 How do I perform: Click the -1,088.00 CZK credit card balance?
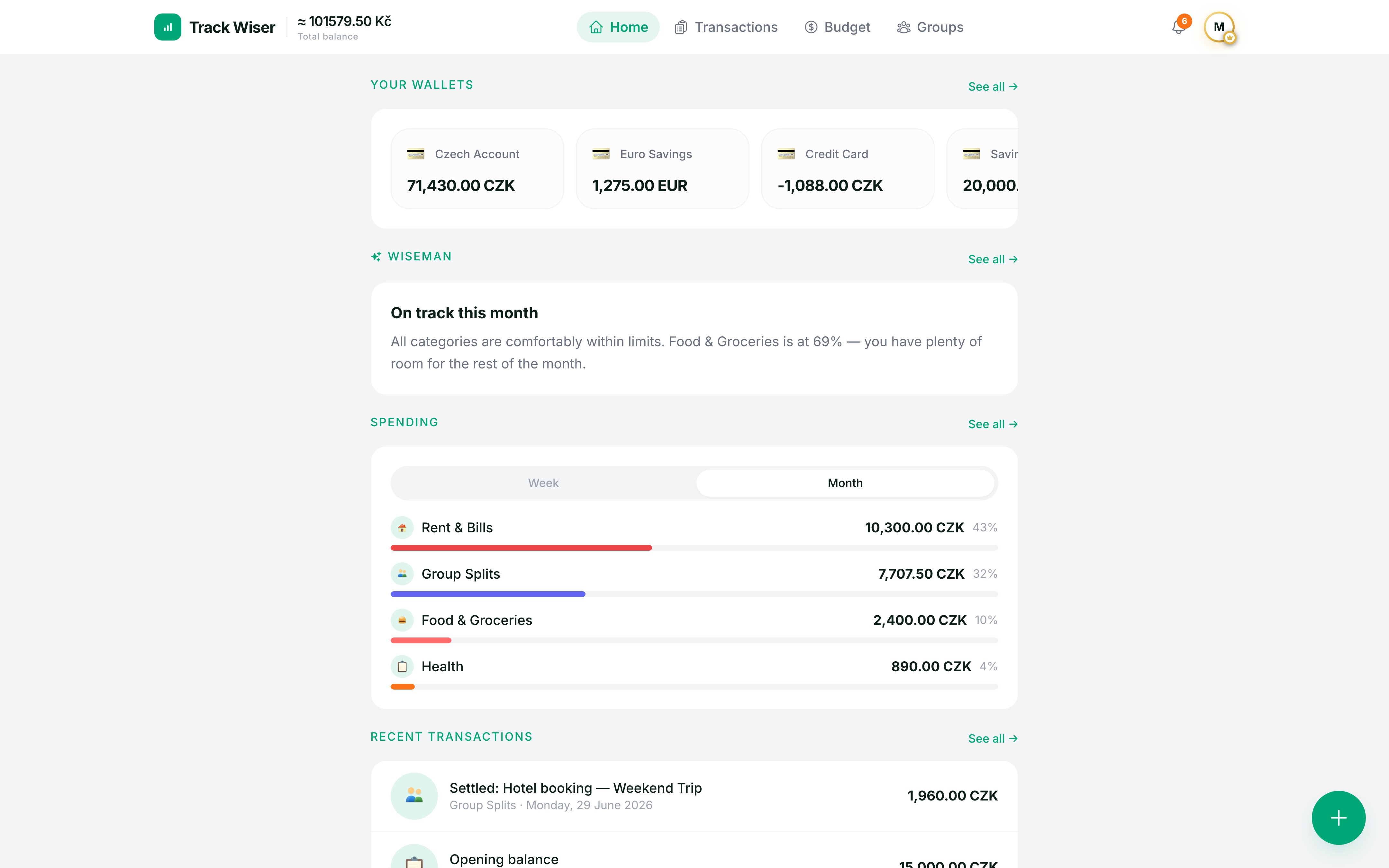point(830,185)
